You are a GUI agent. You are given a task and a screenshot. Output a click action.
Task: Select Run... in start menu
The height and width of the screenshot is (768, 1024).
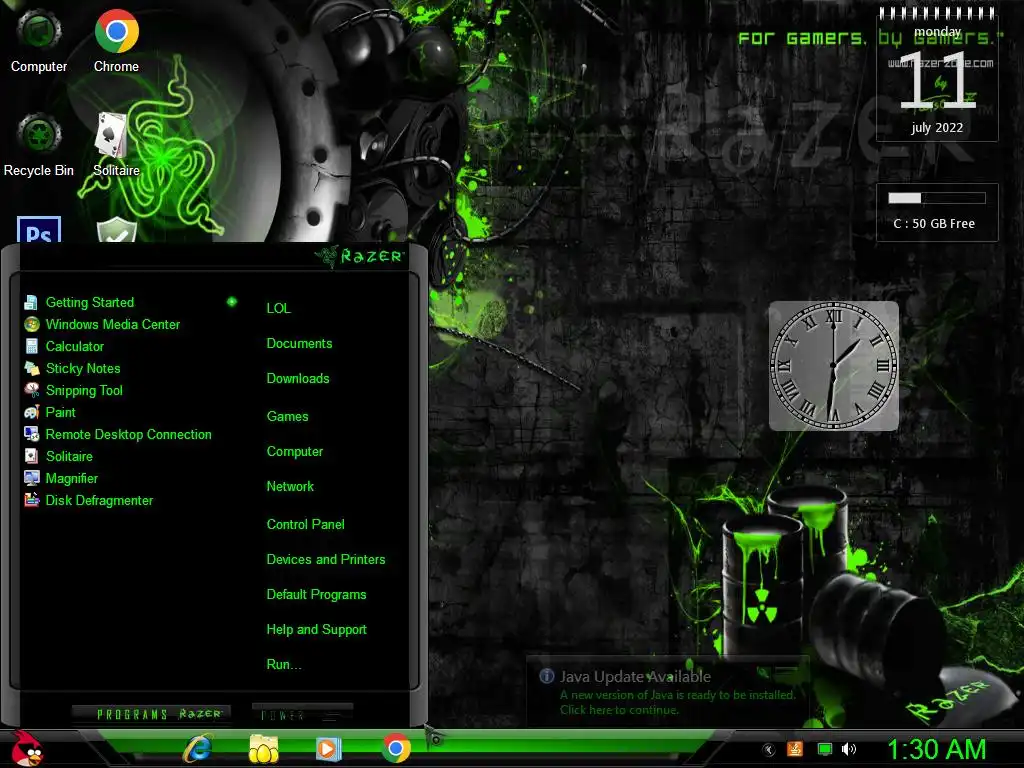click(284, 664)
